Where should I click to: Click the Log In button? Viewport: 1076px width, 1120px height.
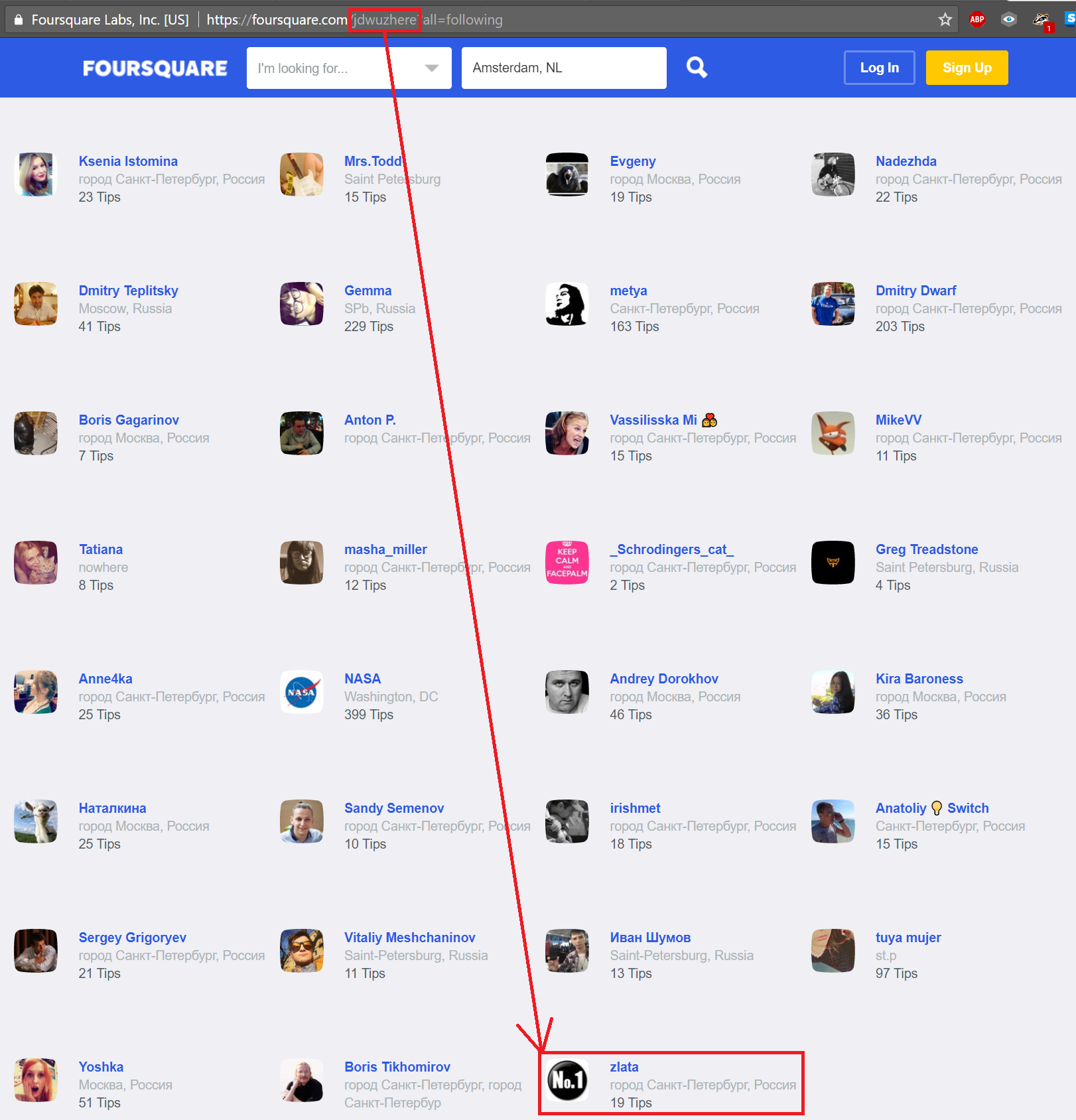[x=880, y=68]
